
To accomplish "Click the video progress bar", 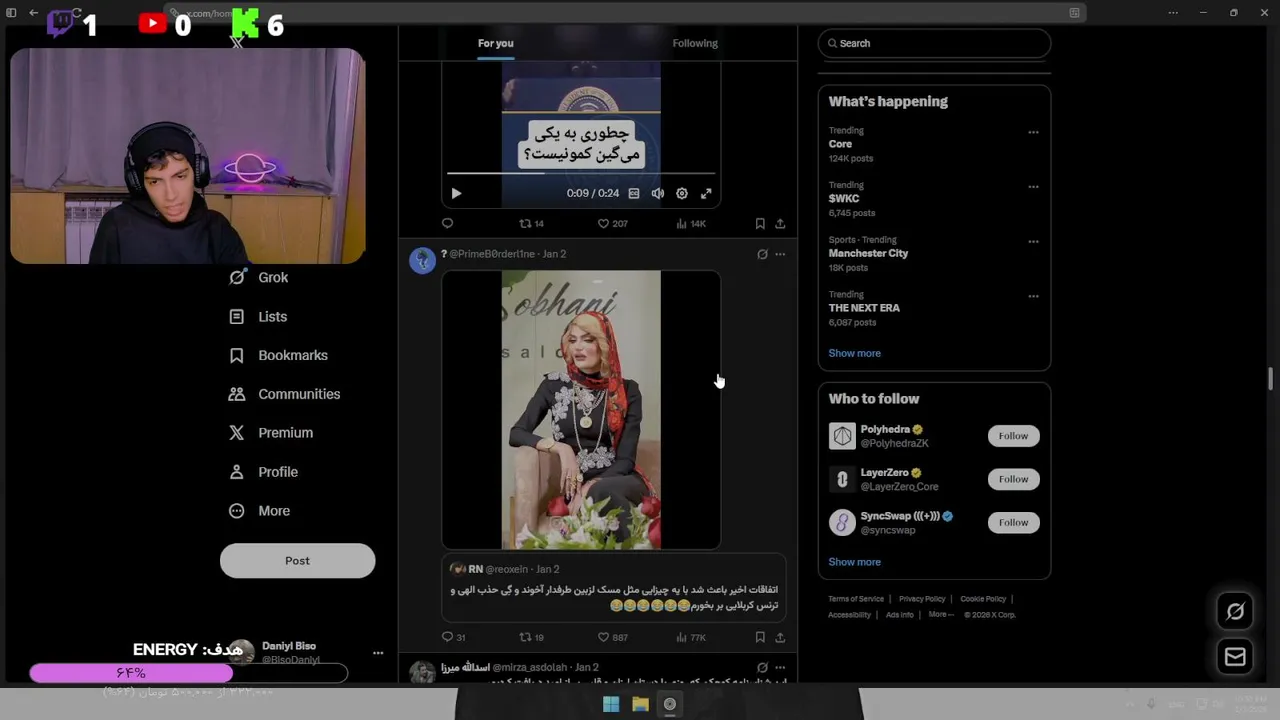I will 581,173.
